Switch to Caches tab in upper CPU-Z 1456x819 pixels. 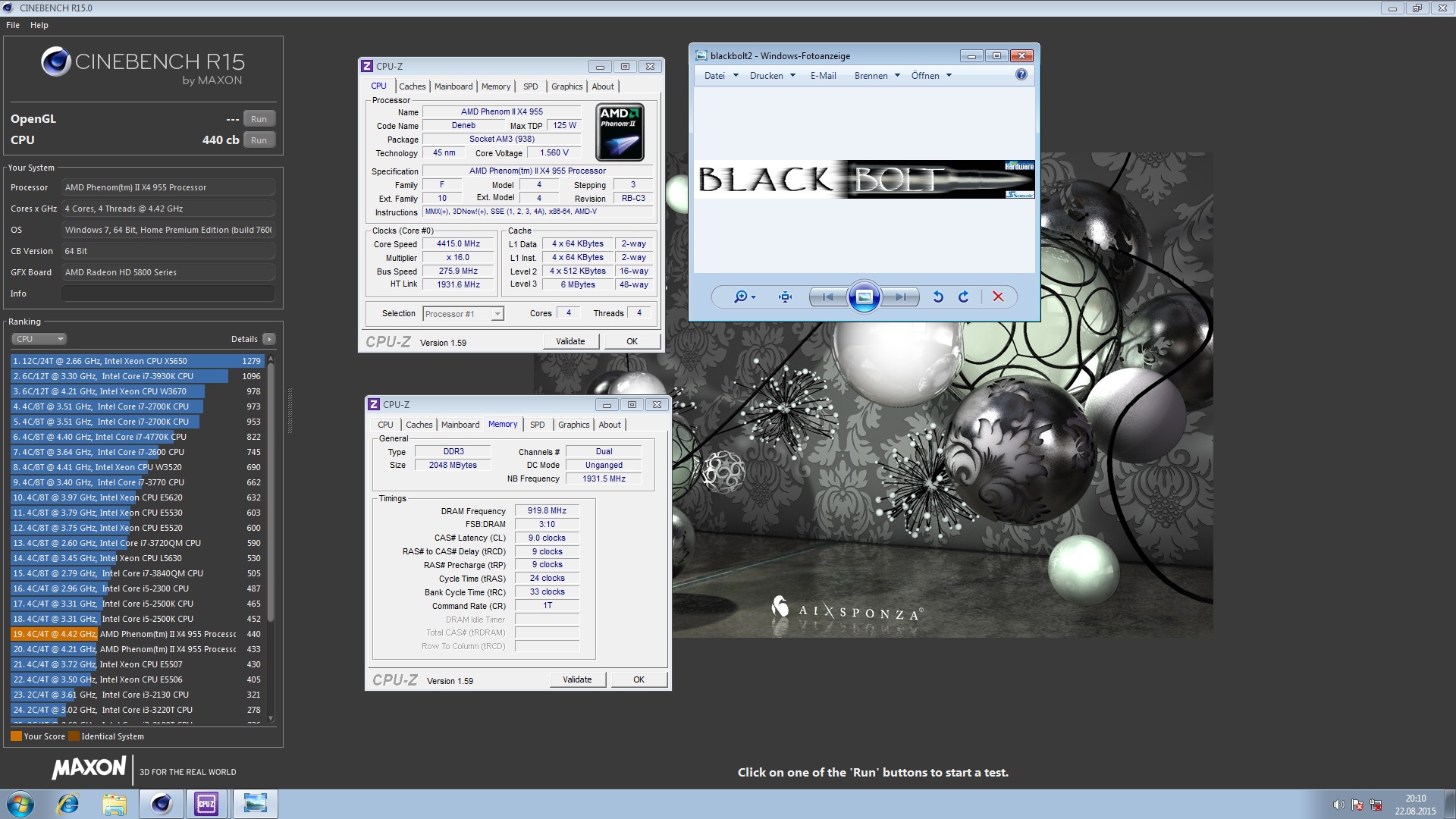(412, 86)
